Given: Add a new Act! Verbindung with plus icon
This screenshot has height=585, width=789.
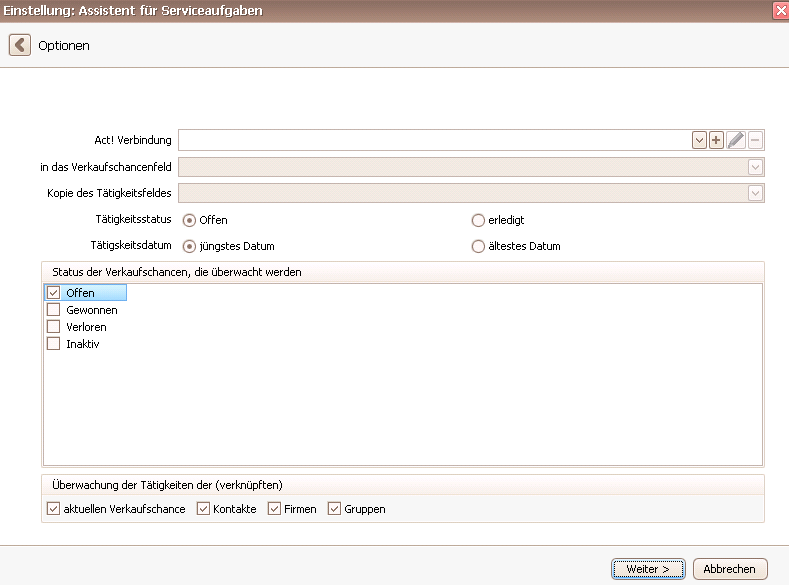Looking at the screenshot, I should pyautogui.click(x=716, y=140).
